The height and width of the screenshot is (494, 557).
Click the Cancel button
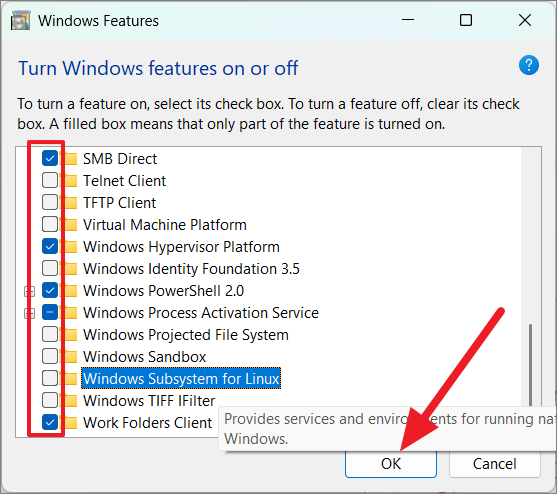494,464
